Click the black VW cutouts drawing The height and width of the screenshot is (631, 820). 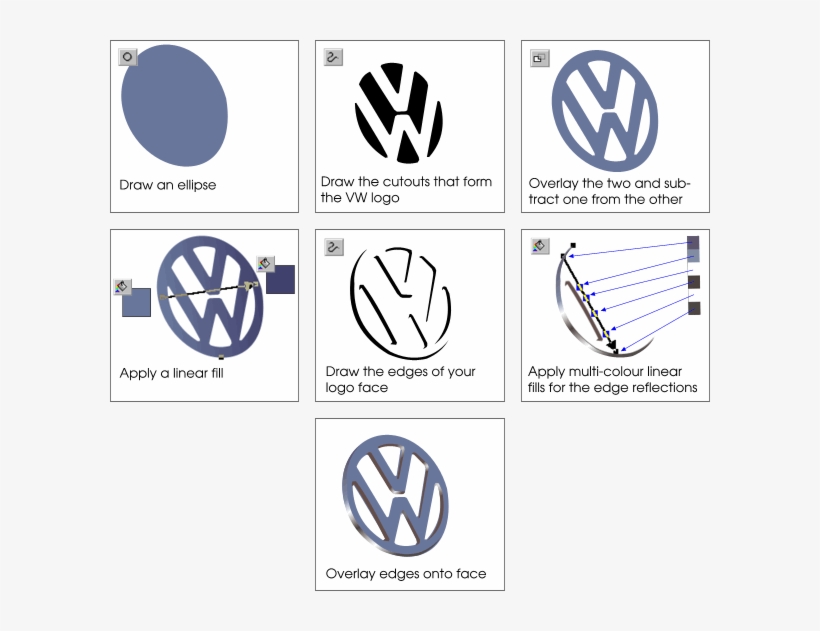399,113
